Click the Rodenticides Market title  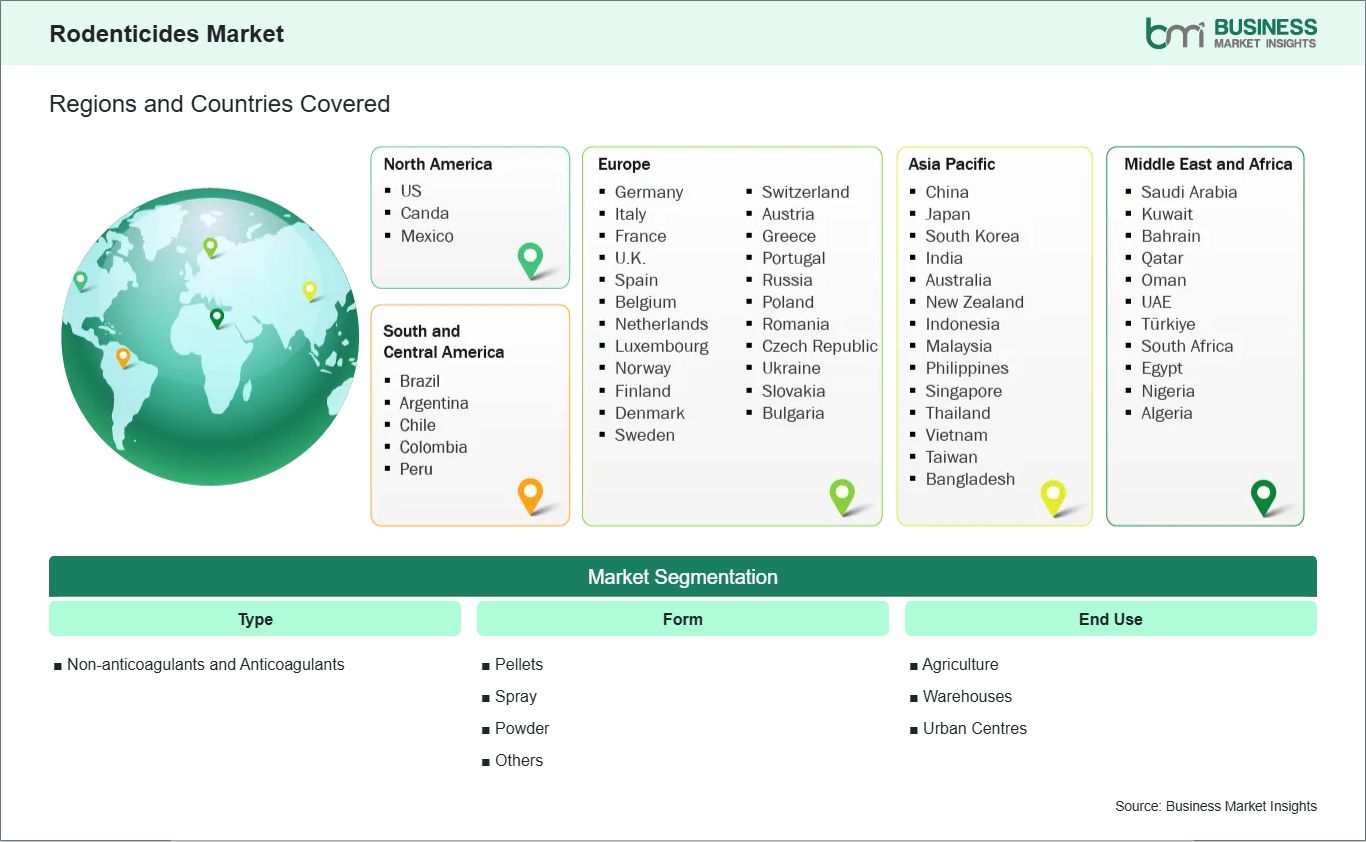click(x=167, y=34)
